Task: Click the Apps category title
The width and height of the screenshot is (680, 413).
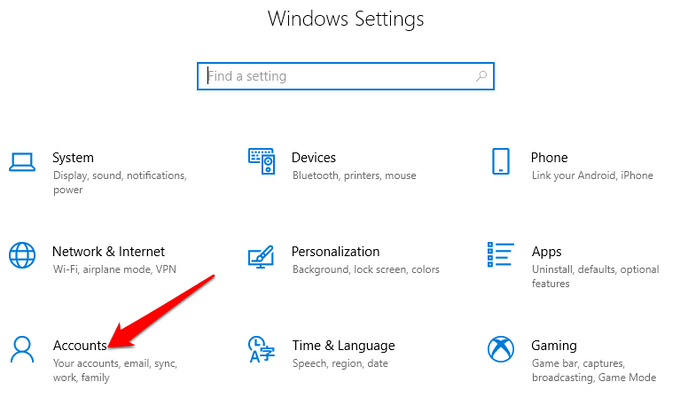Action: [546, 251]
